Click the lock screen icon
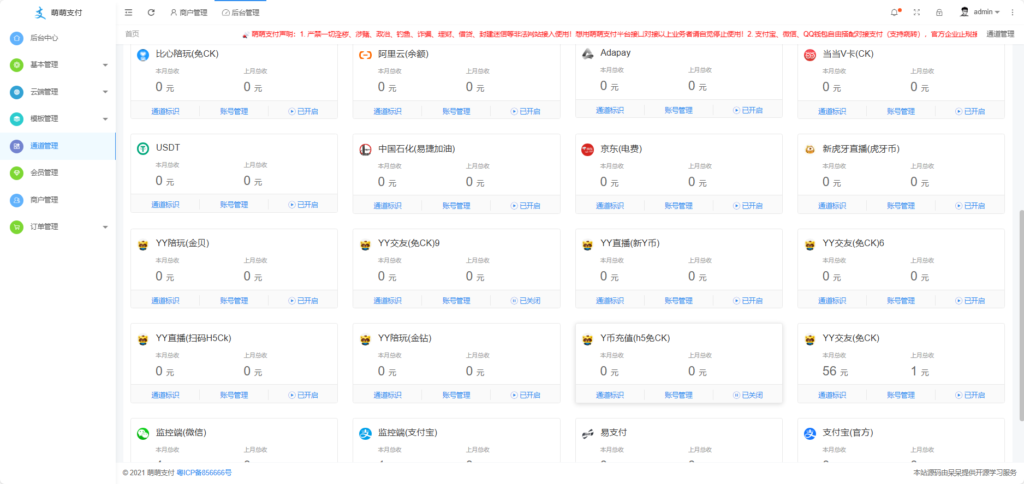This screenshot has width=1024, height=484. tap(939, 12)
